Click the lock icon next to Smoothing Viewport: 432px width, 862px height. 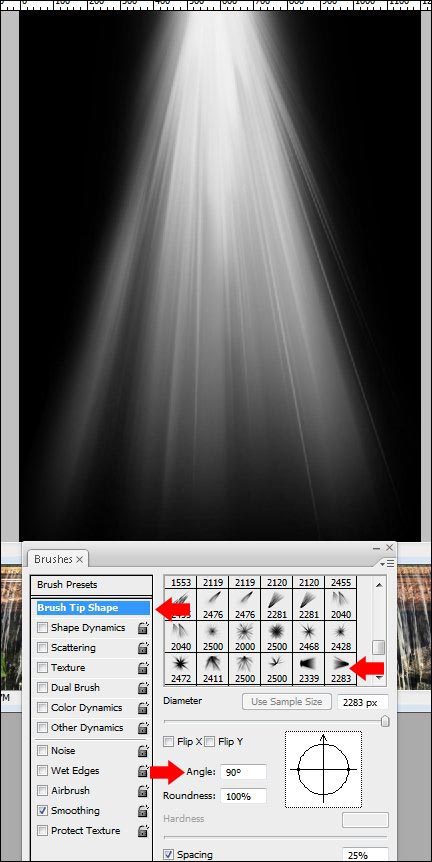pyautogui.click(x=143, y=810)
